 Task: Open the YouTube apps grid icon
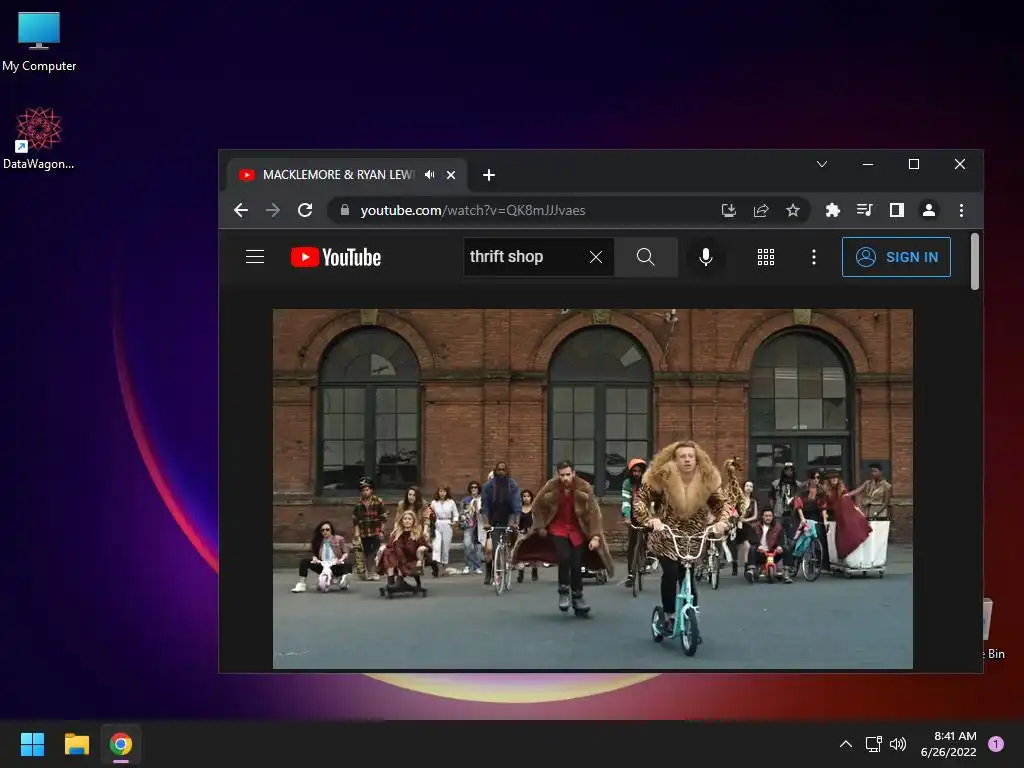(x=766, y=257)
